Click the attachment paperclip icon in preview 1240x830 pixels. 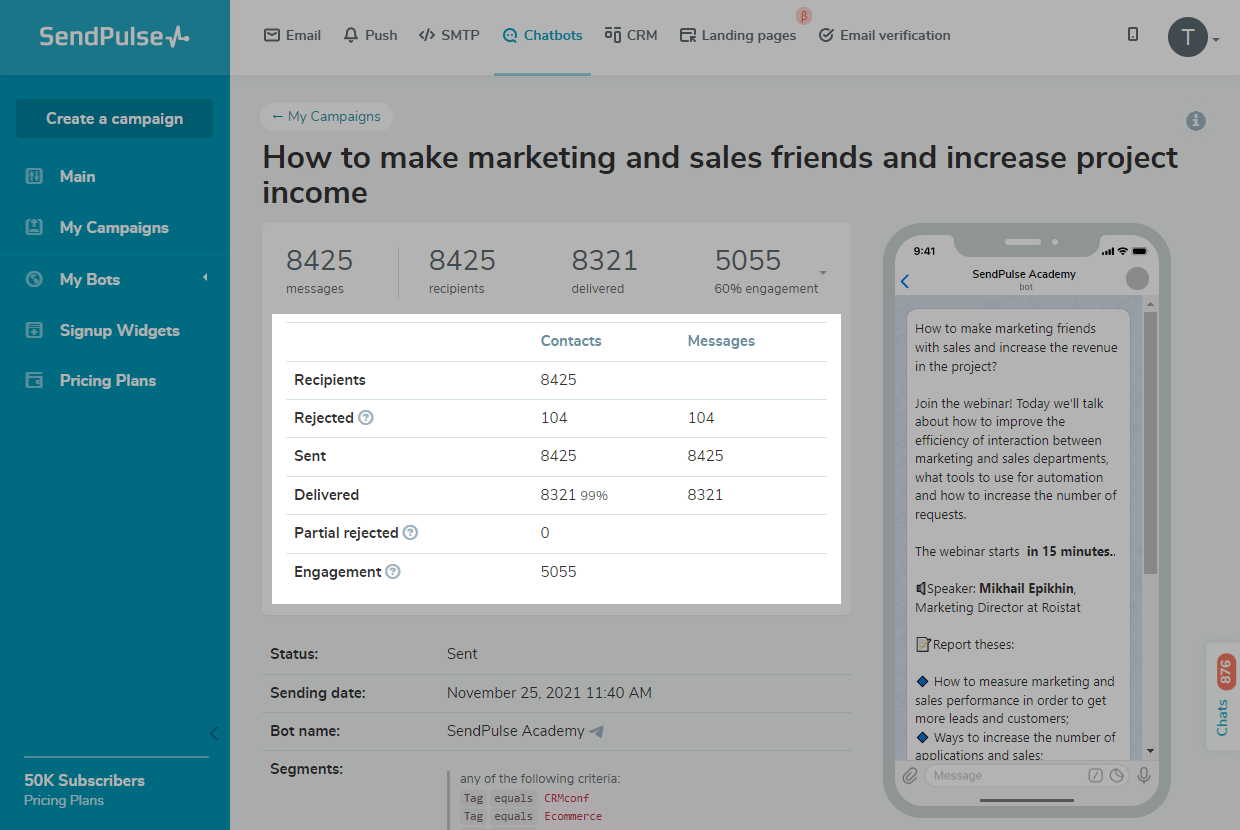pyautogui.click(x=910, y=775)
